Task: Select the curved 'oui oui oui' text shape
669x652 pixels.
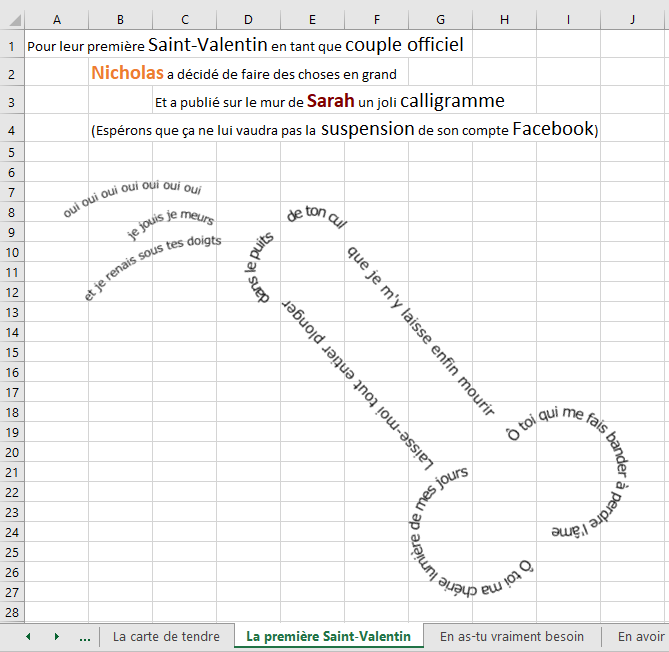Action: tap(132, 196)
